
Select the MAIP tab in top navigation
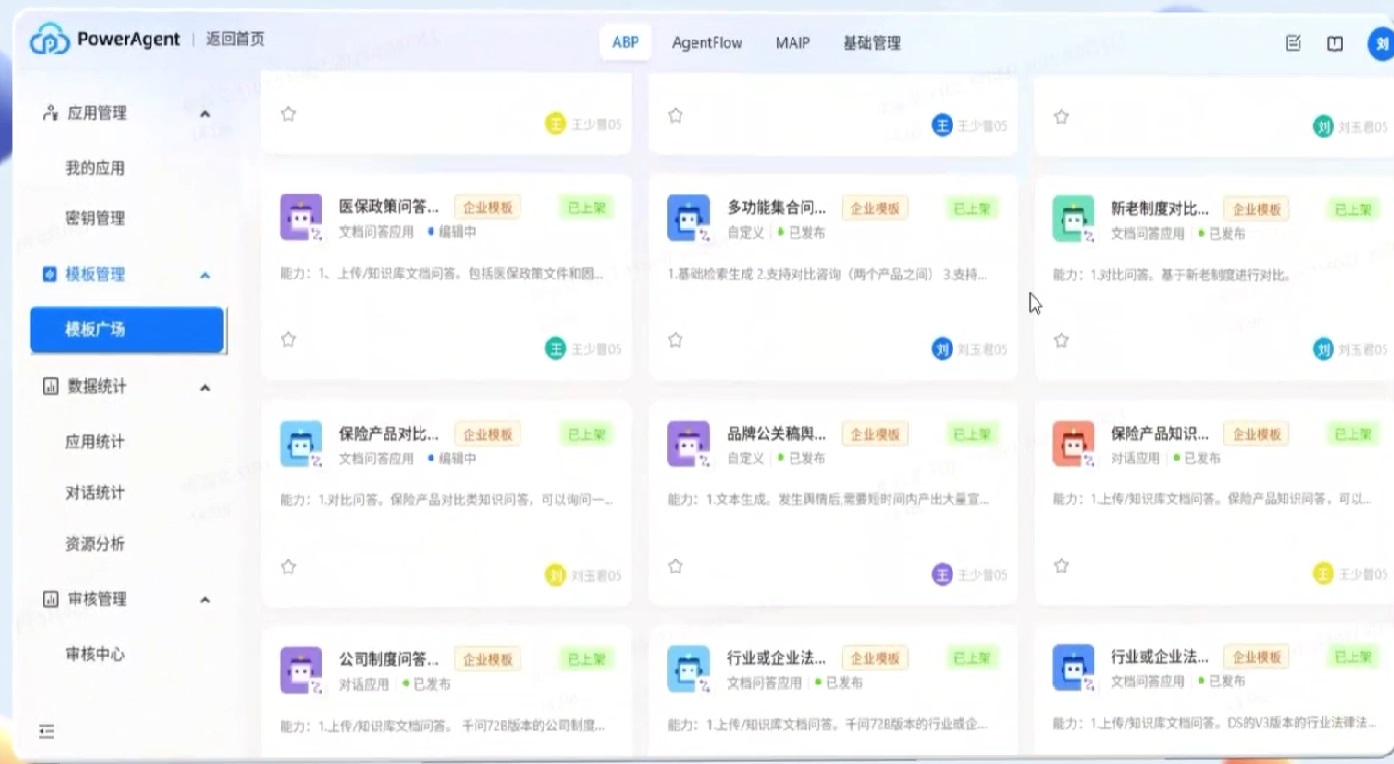(x=792, y=43)
